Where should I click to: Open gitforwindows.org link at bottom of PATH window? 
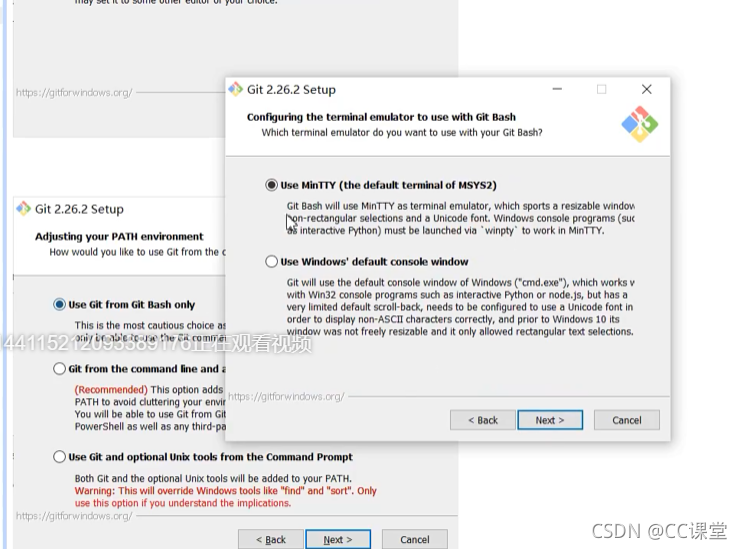(x=74, y=516)
